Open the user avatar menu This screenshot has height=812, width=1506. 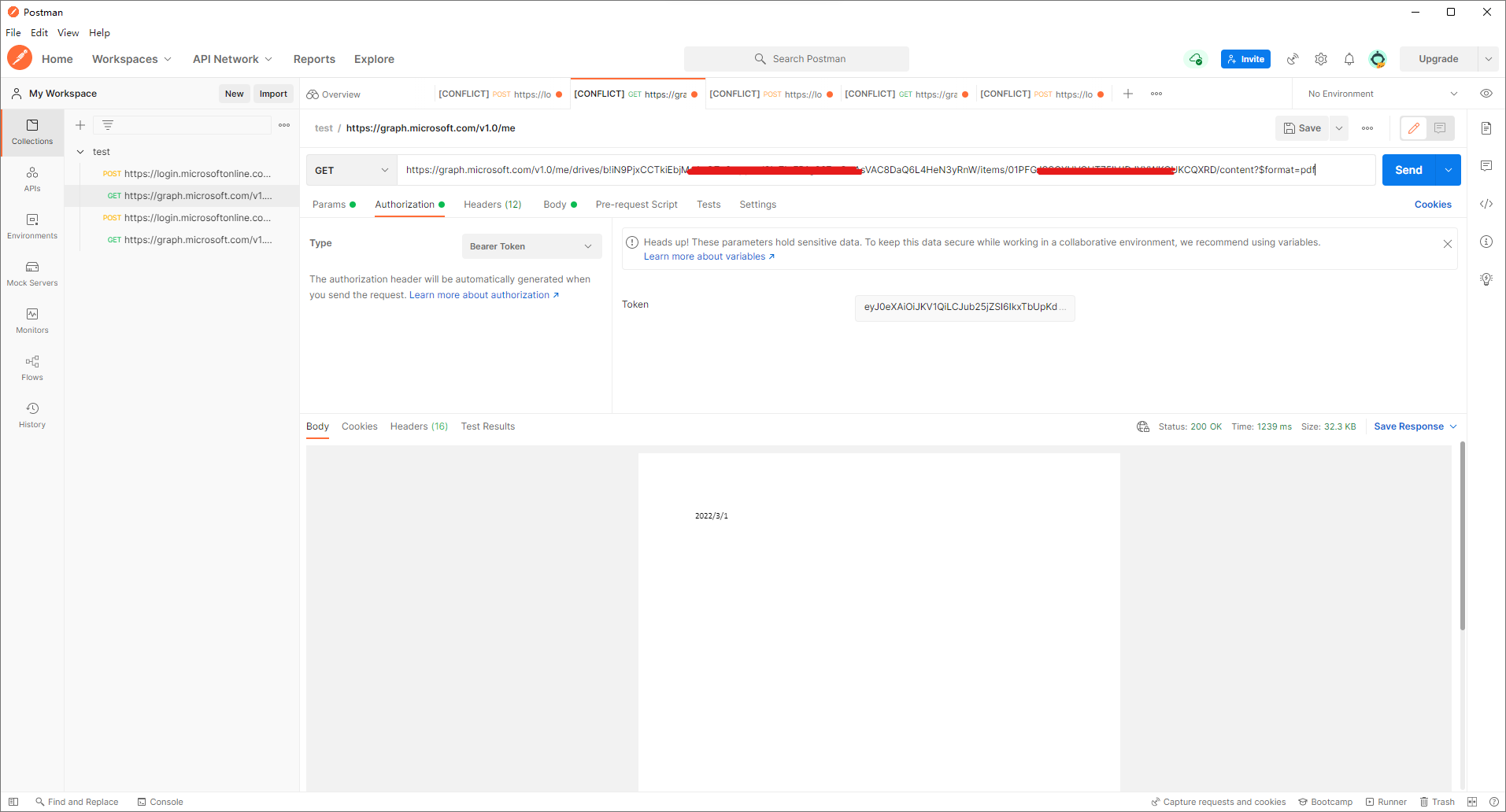1378,59
